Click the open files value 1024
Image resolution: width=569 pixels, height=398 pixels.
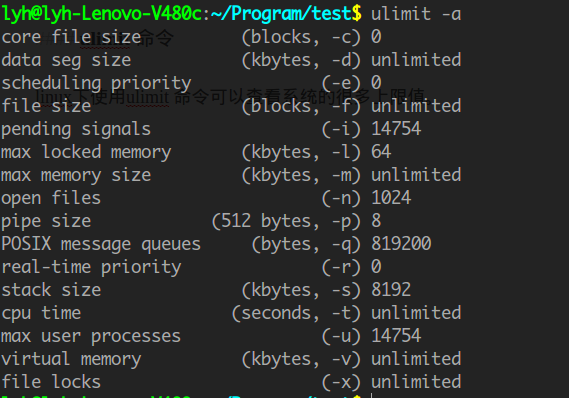pos(391,198)
